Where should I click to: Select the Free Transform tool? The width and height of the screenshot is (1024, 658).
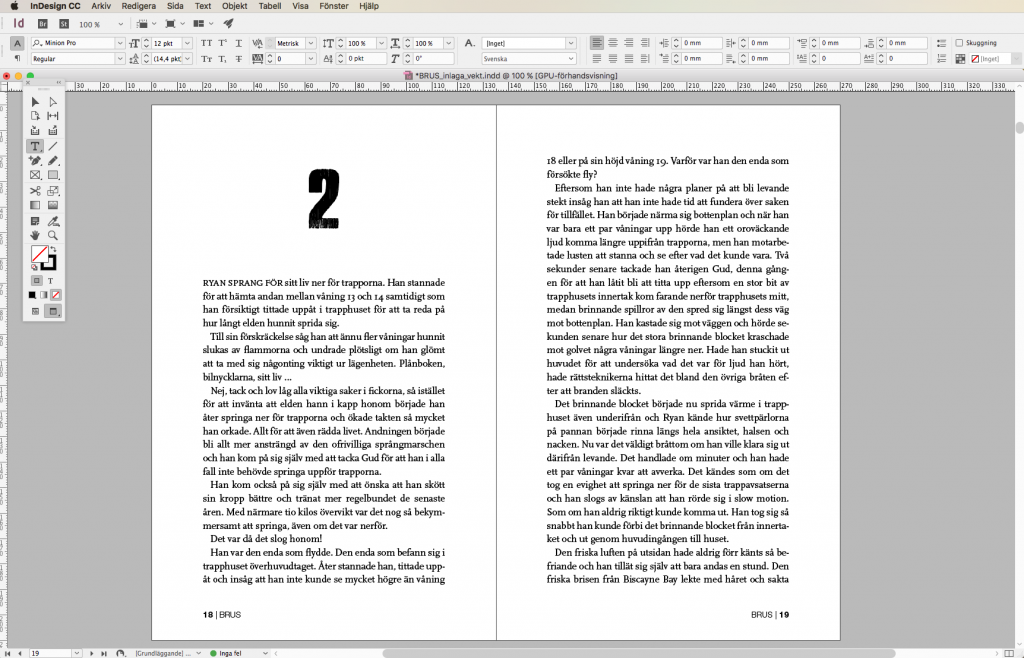coord(53,191)
